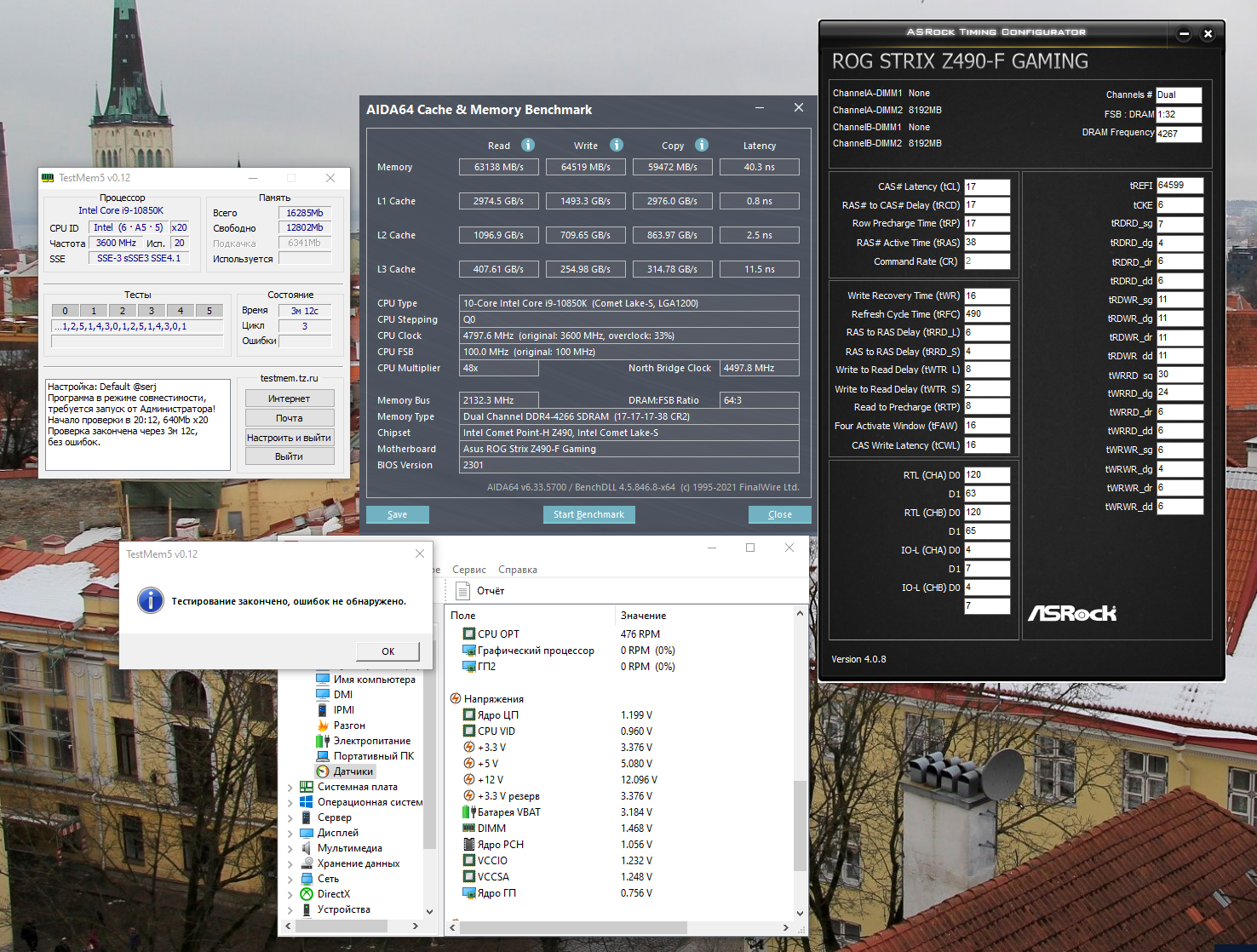
Task: Click Close button in AIDA64 benchmark
Action: 780,514
